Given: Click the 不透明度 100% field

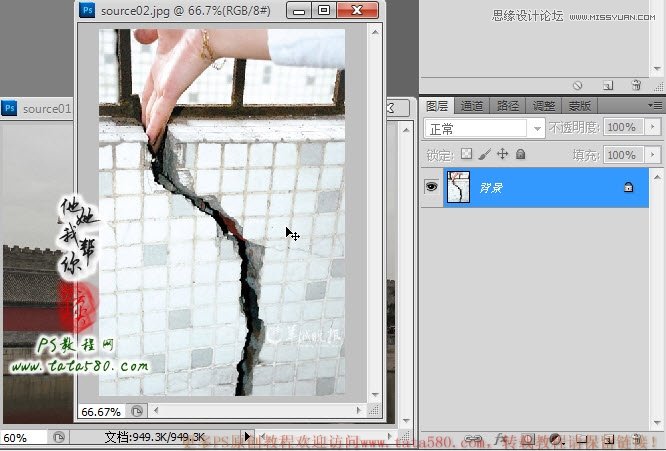Looking at the screenshot, I should pos(624,127).
